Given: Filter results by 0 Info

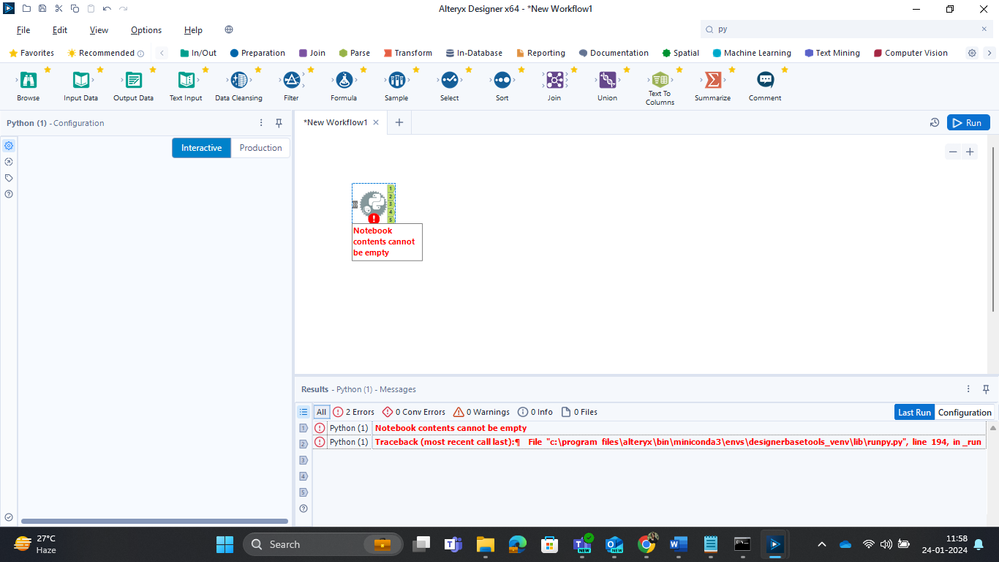Looking at the screenshot, I should [535, 412].
